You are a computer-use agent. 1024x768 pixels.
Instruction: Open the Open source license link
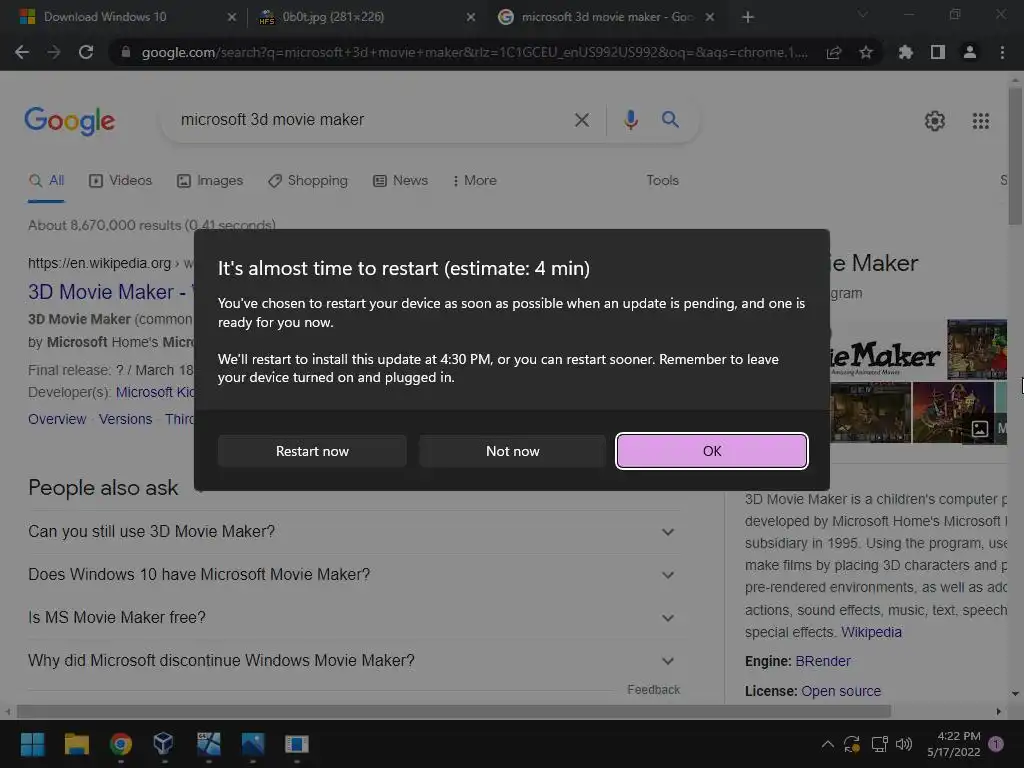[840, 691]
